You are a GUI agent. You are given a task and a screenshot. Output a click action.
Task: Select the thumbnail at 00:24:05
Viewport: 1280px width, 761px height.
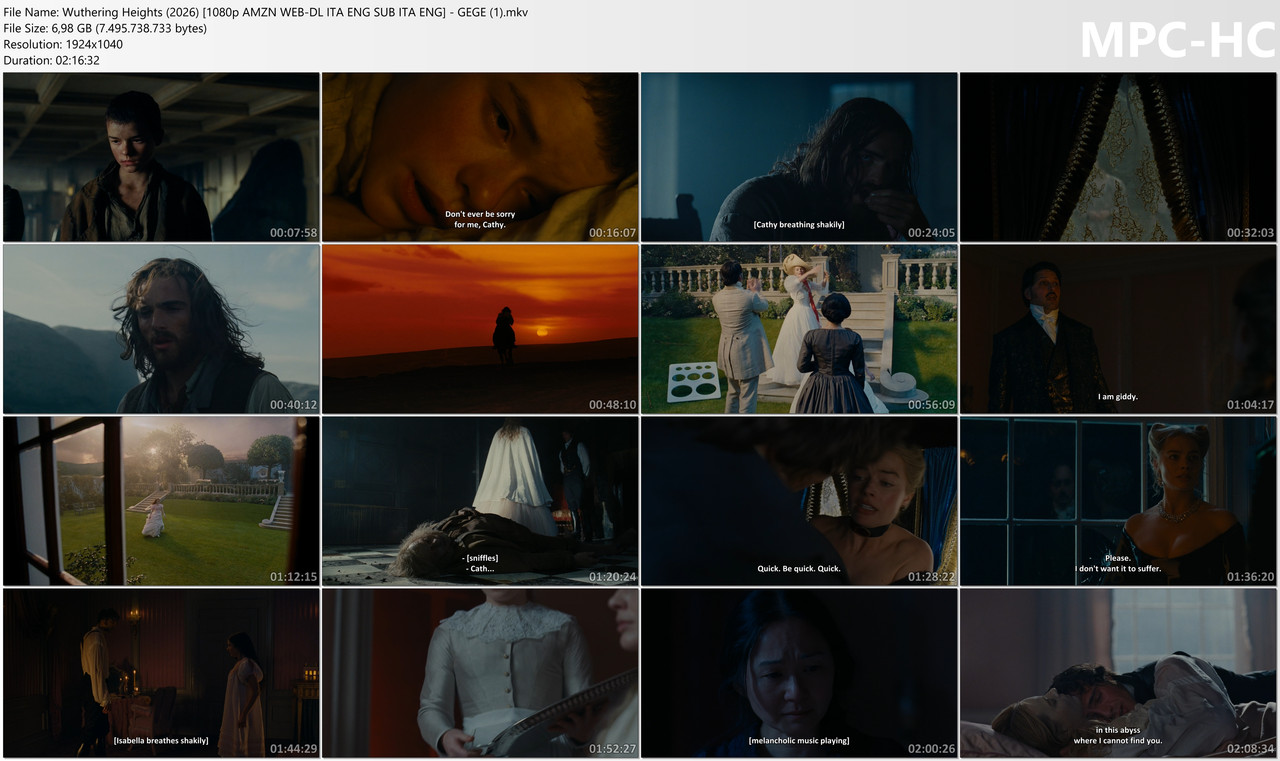pyautogui.click(x=799, y=157)
